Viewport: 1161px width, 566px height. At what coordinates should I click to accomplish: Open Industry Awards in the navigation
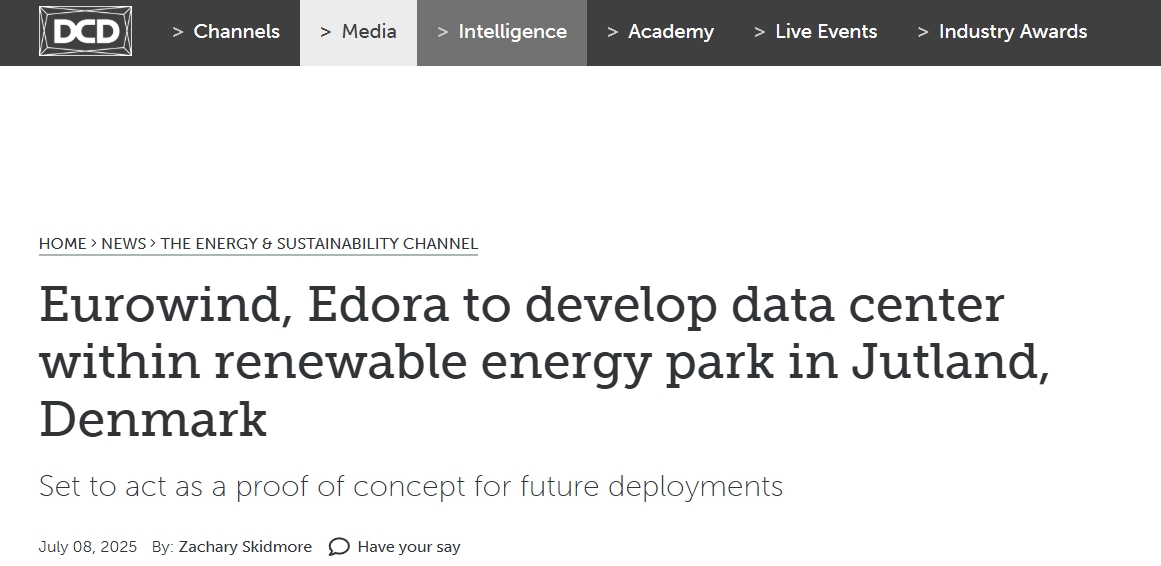(x=1003, y=32)
